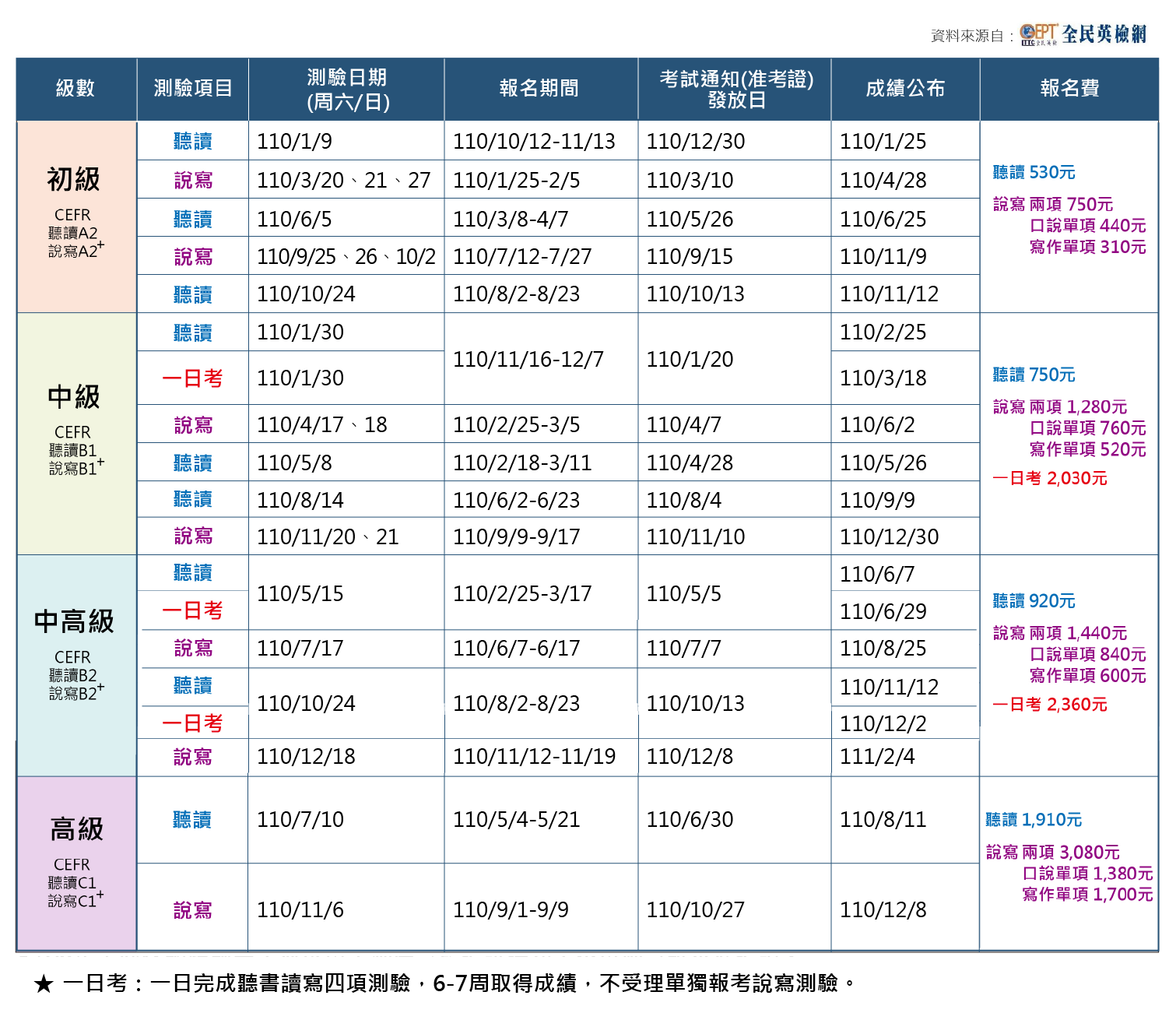Screen dimensions: 1176x1027
Task: Click result date 110/3/18
Action: 883,378
